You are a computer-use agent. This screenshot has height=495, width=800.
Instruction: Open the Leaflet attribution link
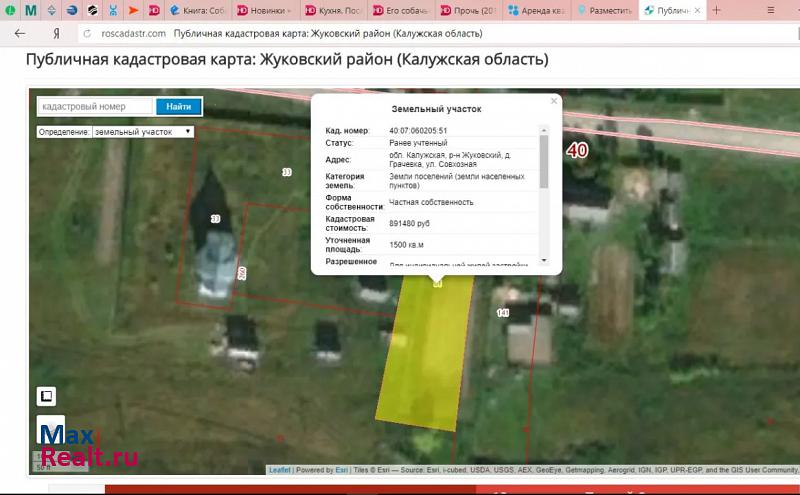point(279,469)
